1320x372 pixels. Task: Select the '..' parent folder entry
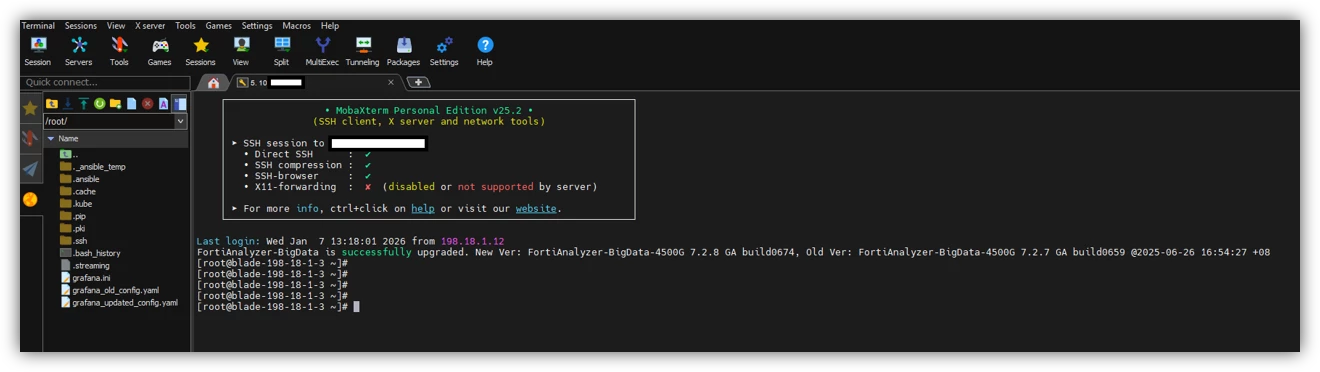coord(68,155)
